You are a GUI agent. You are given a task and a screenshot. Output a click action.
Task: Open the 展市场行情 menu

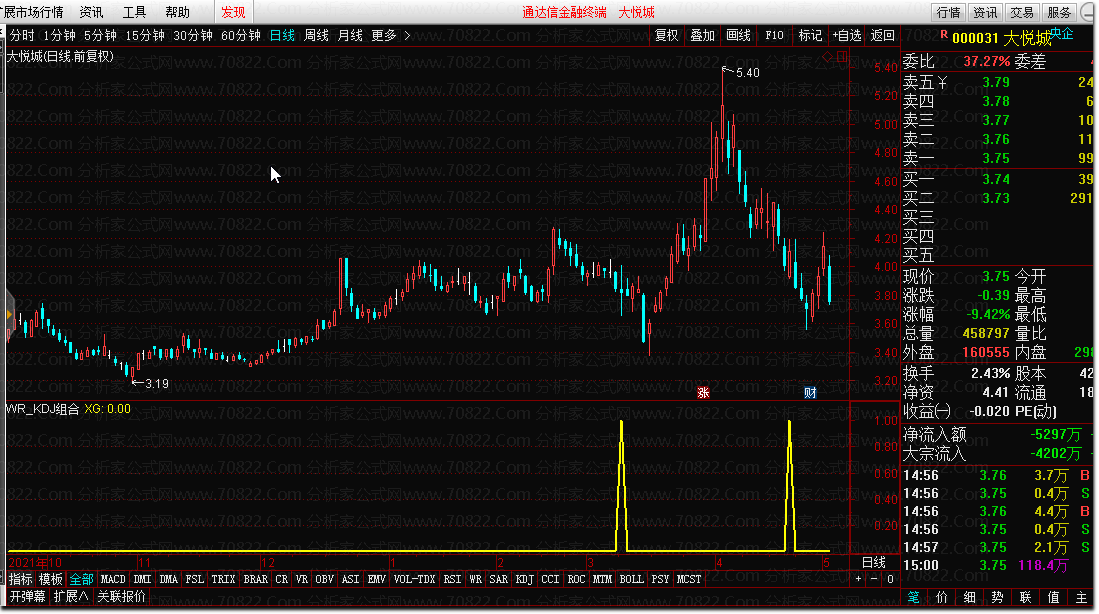33,12
